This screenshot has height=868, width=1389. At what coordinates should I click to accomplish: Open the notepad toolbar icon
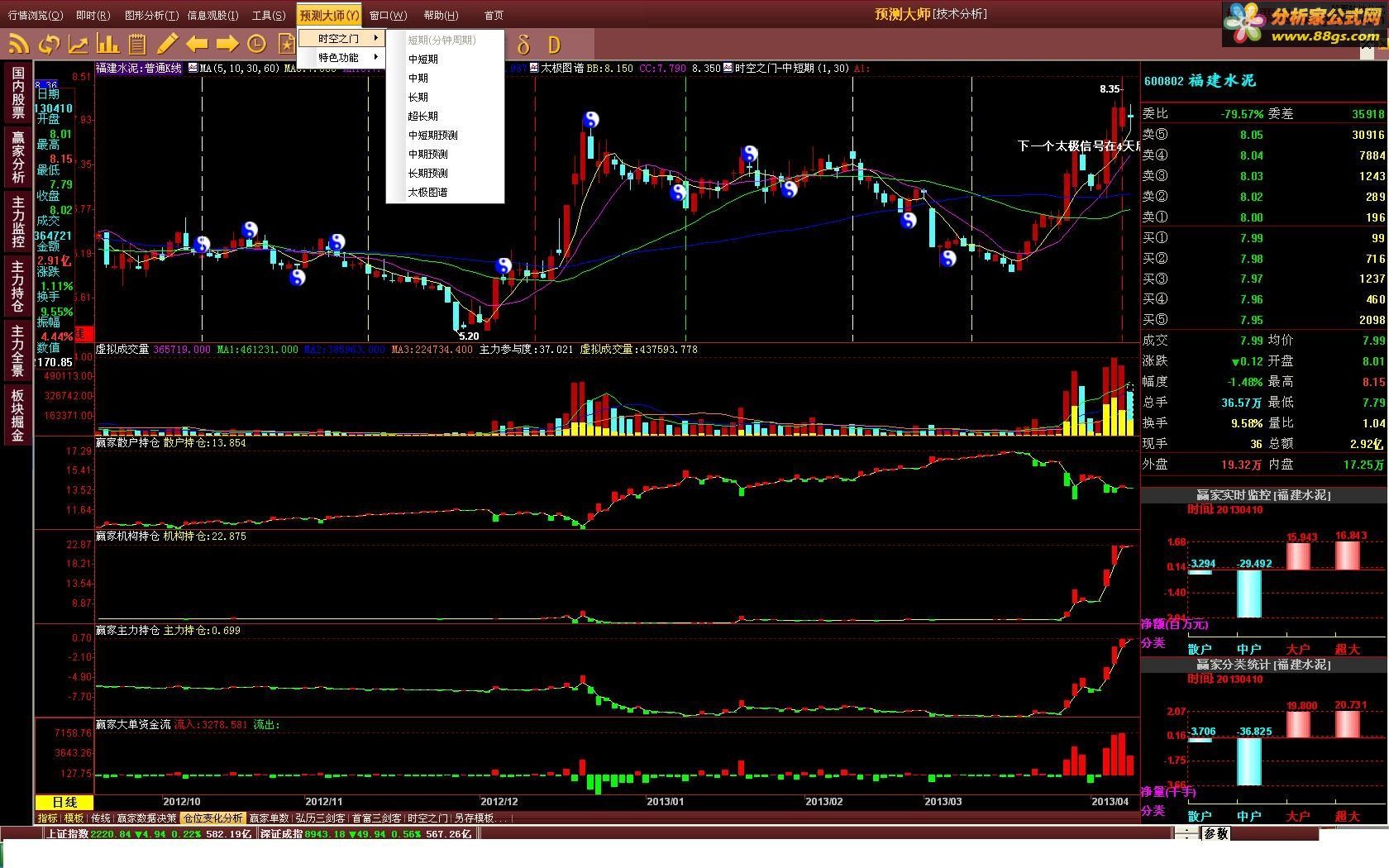138,44
